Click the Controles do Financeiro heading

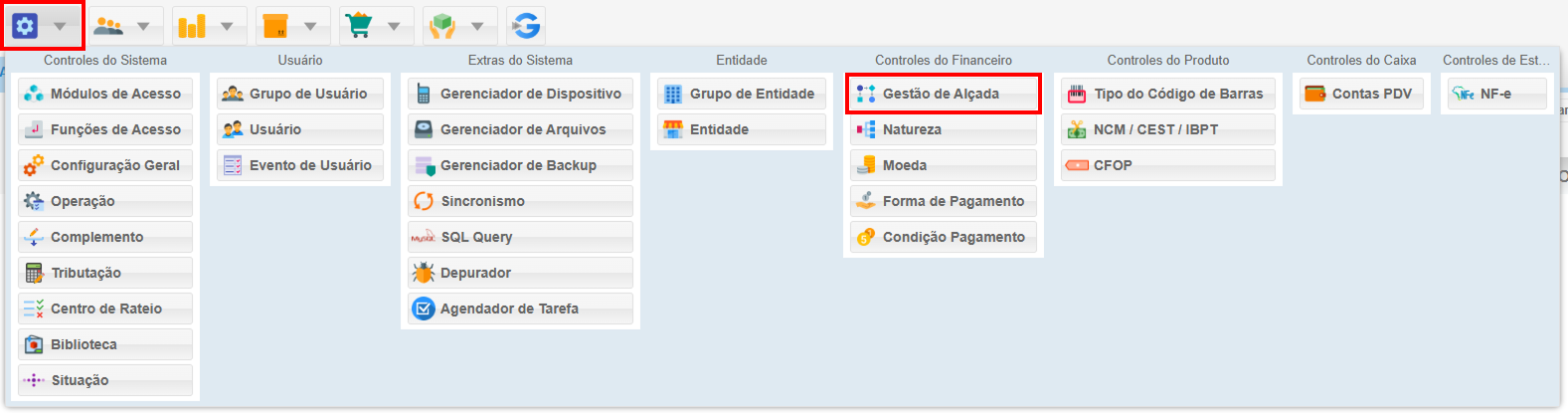click(x=944, y=61)
